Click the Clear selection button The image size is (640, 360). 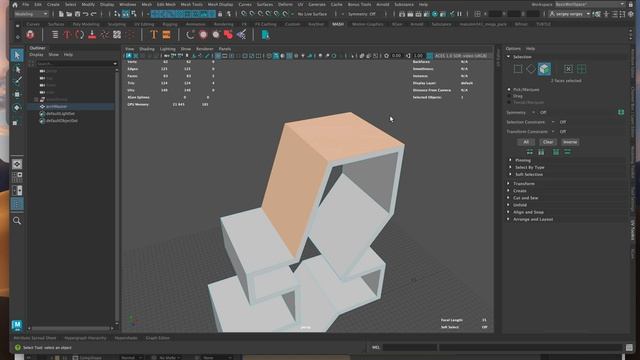(x=548, y=142)
